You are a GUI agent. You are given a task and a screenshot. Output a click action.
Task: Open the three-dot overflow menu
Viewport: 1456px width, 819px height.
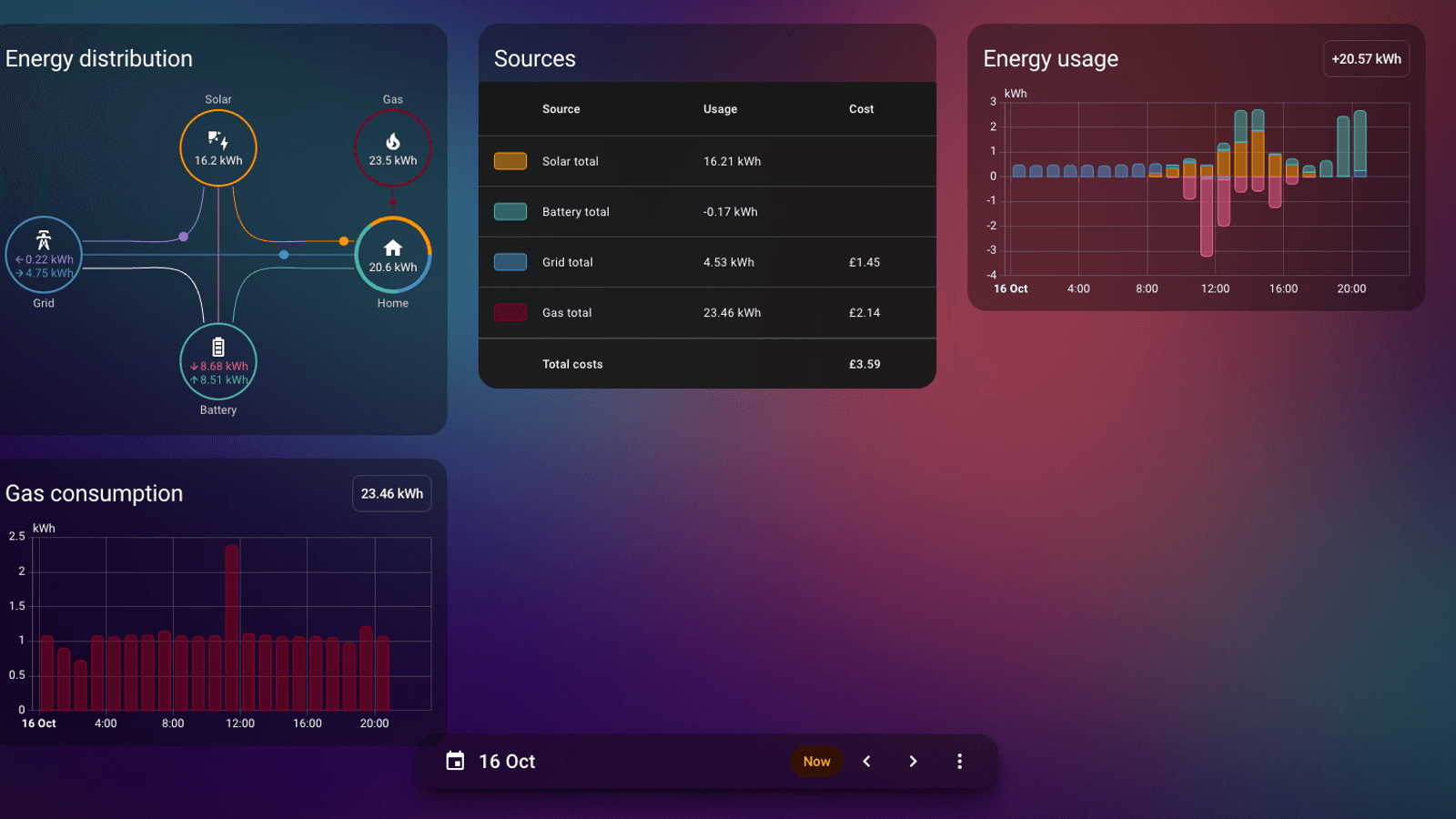(959, 761)
